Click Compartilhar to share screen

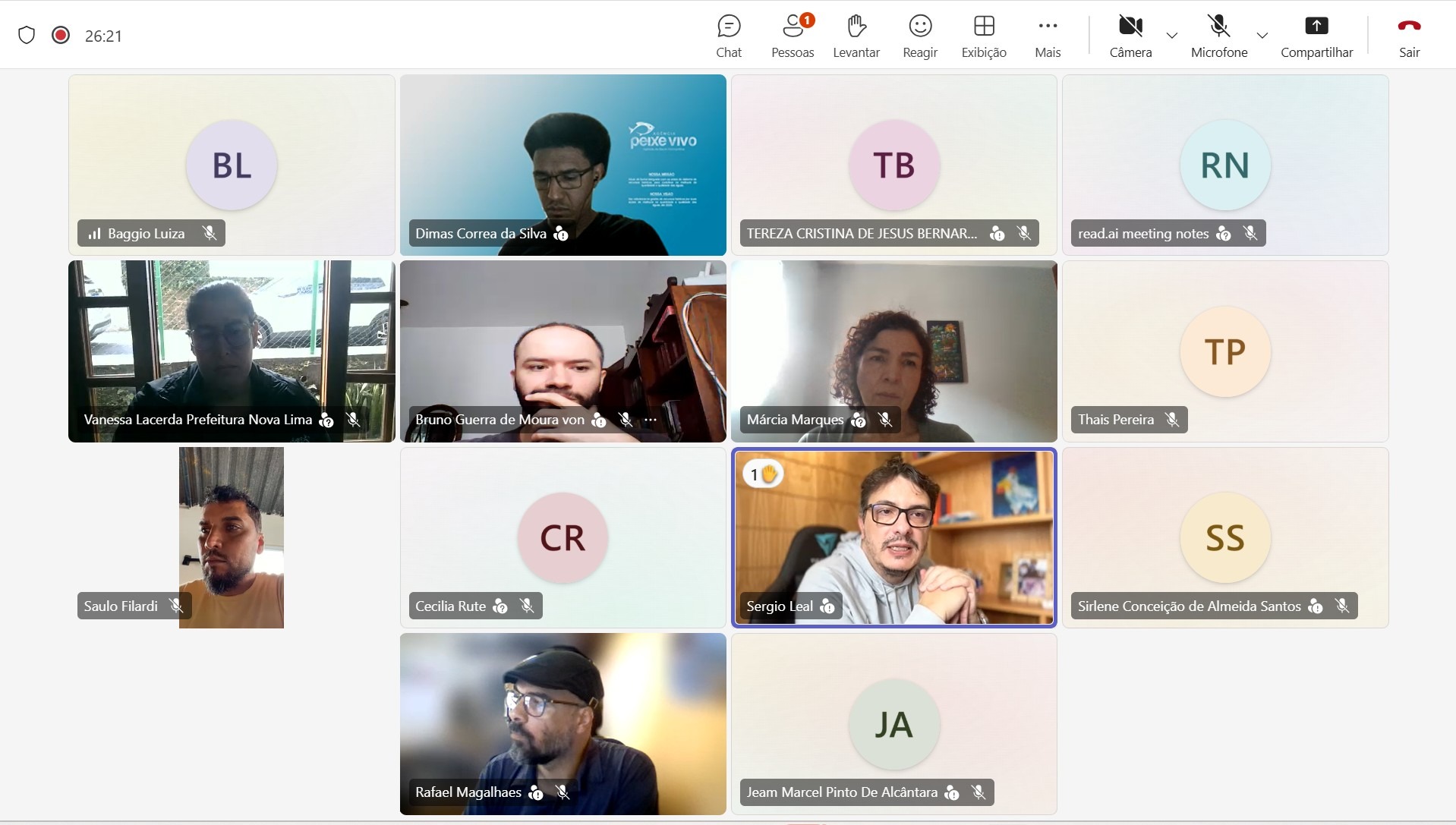[x=1316, y=36]
